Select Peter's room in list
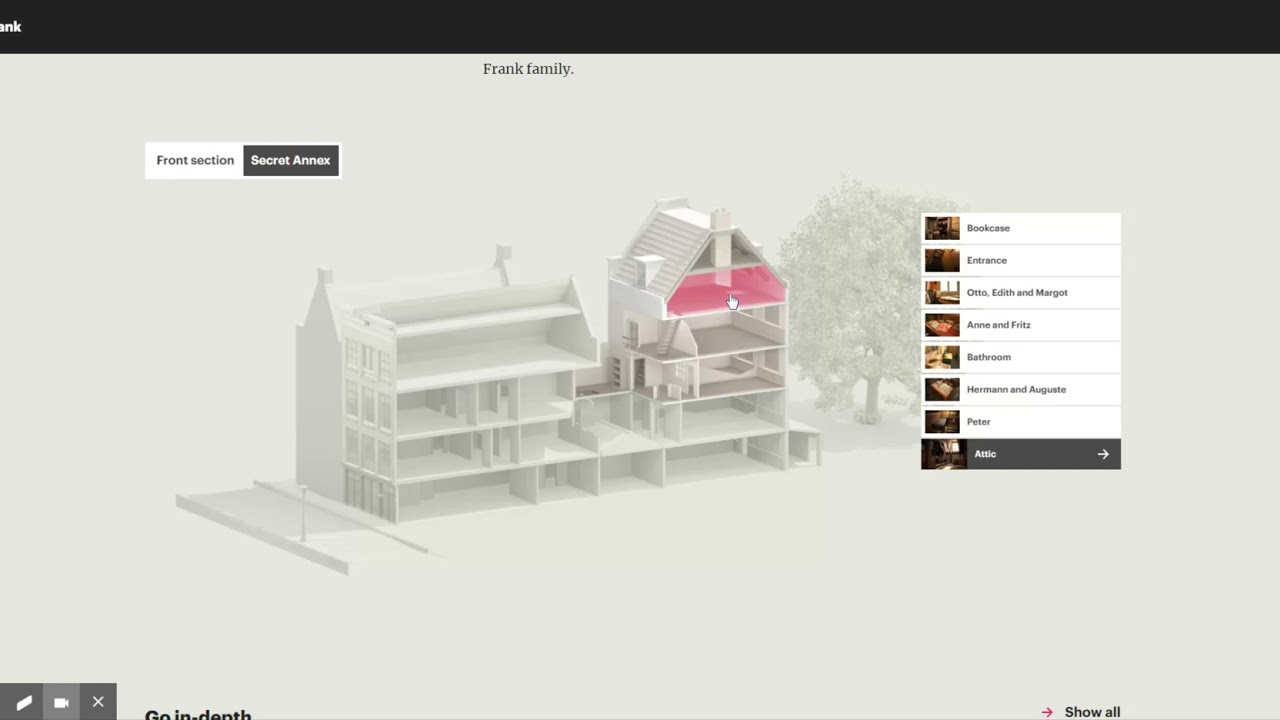Viewport: 1280px width, 720px height. point(1021,421)
